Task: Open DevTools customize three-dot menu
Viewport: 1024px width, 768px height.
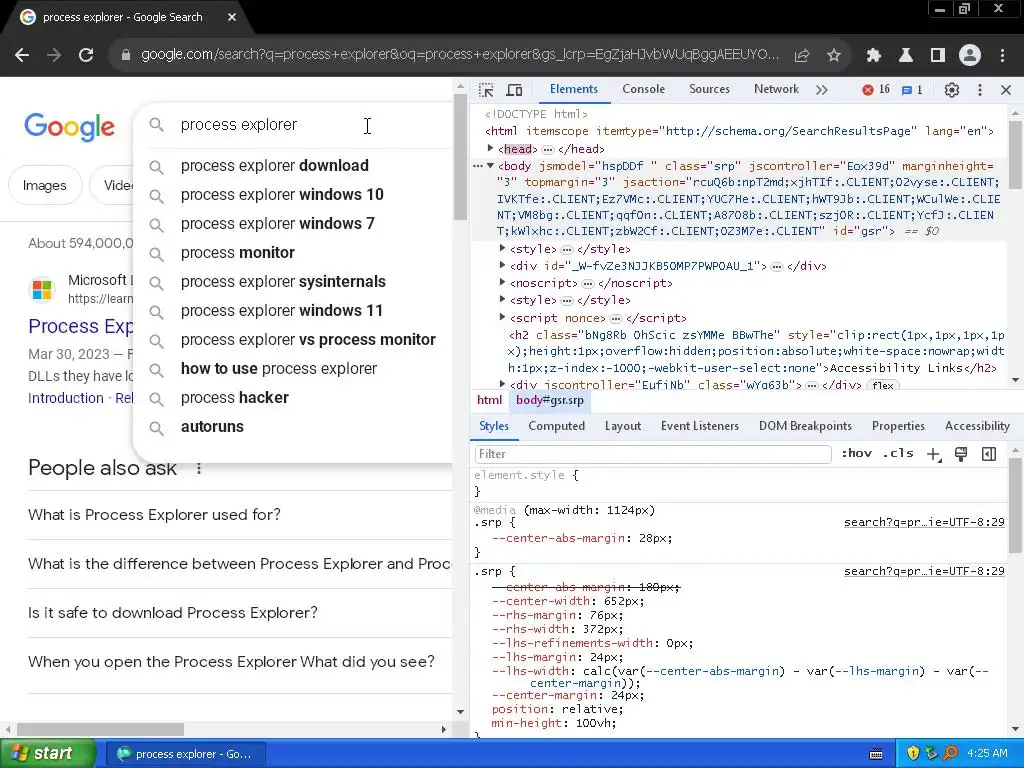Action: tap(980, 90)
